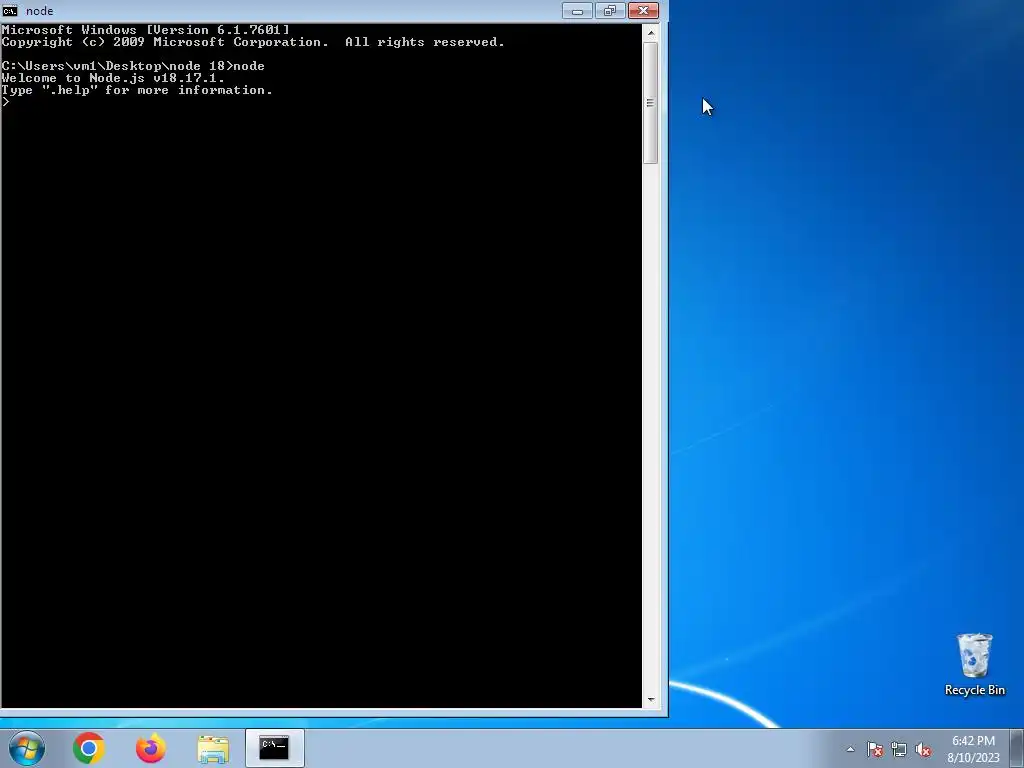1024x768 pixels.
Task: Open the clock showing 6:42 PM
Action: (974, 749)
